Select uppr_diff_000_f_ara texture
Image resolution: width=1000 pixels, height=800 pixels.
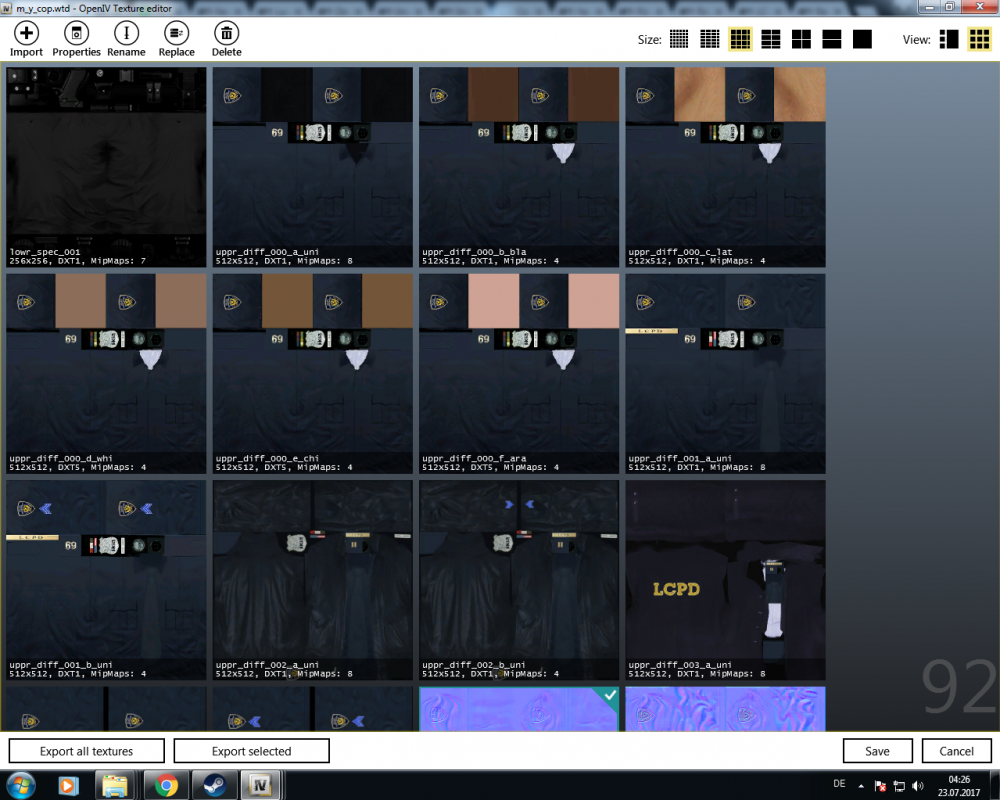click(x=519, y=374)
